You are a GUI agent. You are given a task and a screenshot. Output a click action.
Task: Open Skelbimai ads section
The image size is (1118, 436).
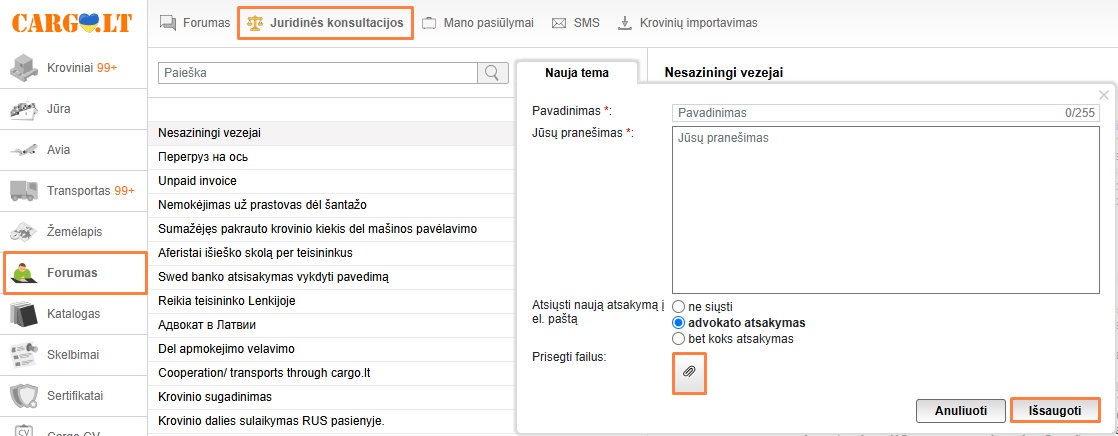pos(74,354)
